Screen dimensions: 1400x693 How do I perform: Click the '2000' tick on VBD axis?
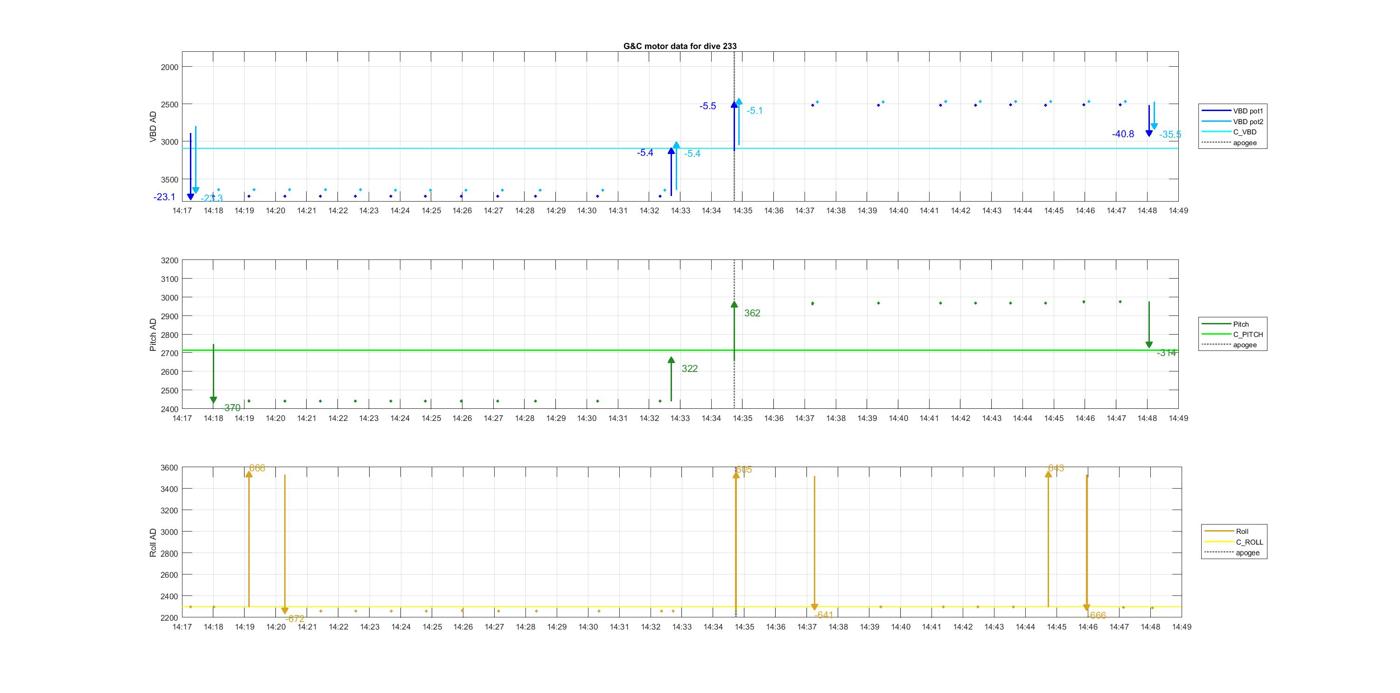[169, 67]
